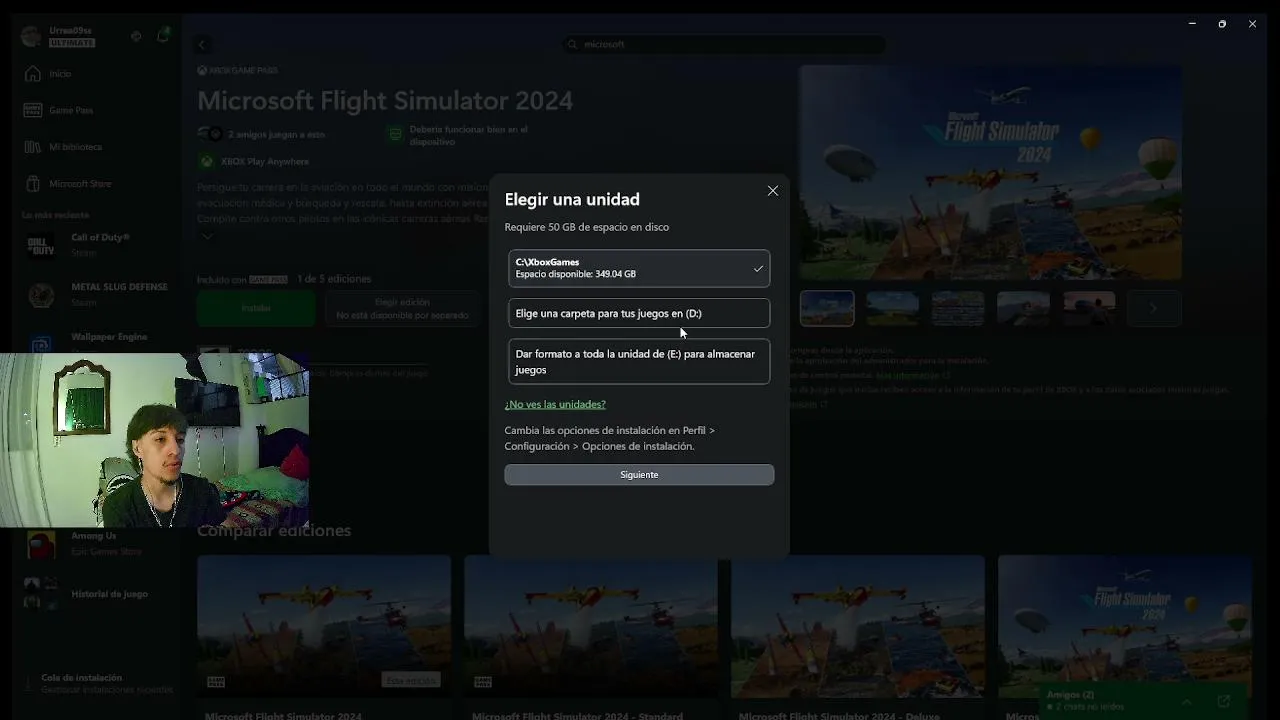The height and width of the screenshot is (720, 1280).
Task: Click the Urrea09ss profile avatar
Action: 31,37
